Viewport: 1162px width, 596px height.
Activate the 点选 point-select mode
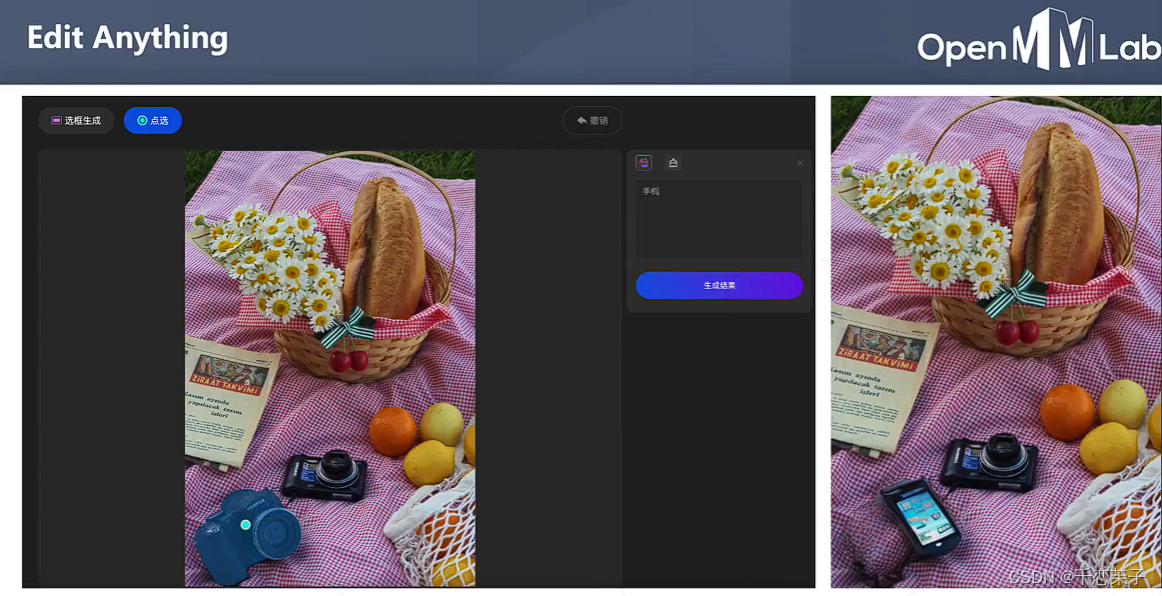tap(152, 120)
